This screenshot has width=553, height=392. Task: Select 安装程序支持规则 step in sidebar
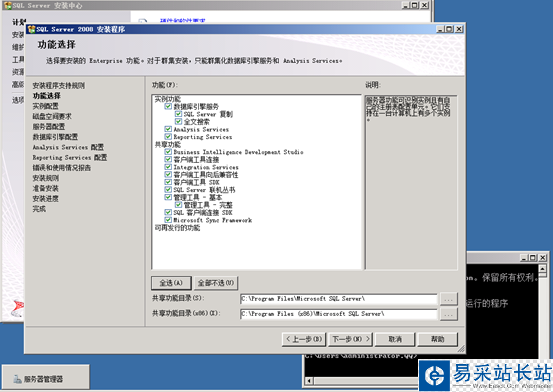[59, 85]
